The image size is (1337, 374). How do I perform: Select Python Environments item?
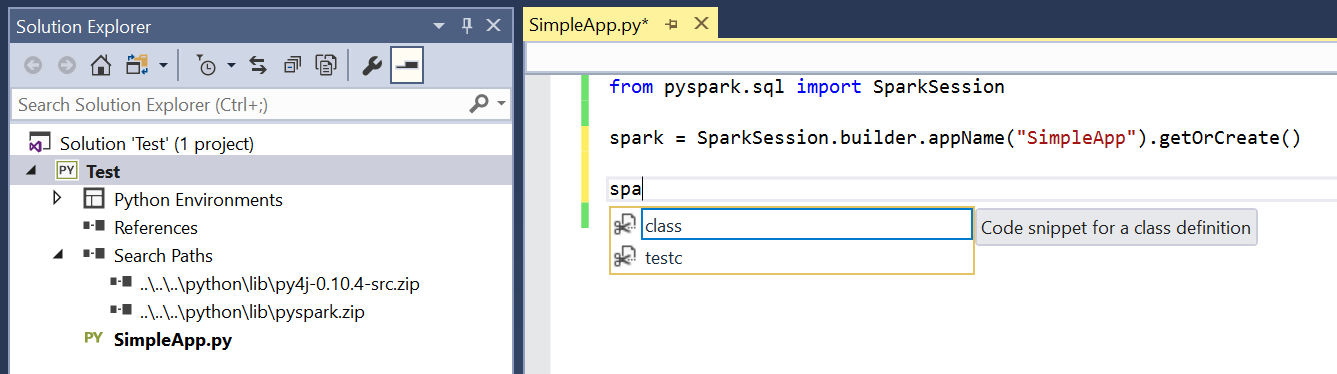(x=198, y=200)
